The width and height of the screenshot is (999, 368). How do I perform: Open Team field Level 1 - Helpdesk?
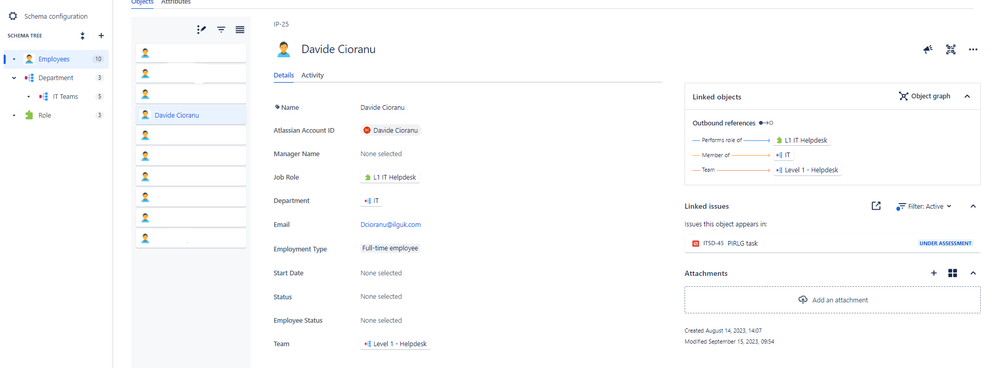click(395, 344)
